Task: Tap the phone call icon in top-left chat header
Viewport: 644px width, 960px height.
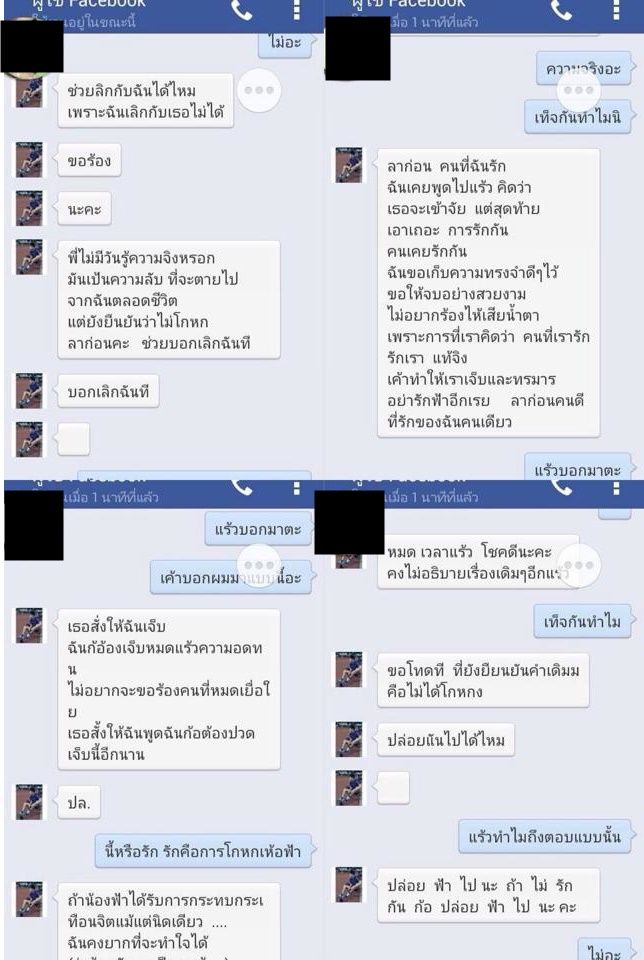Action: pyautogui.click(x=242, y=9)
